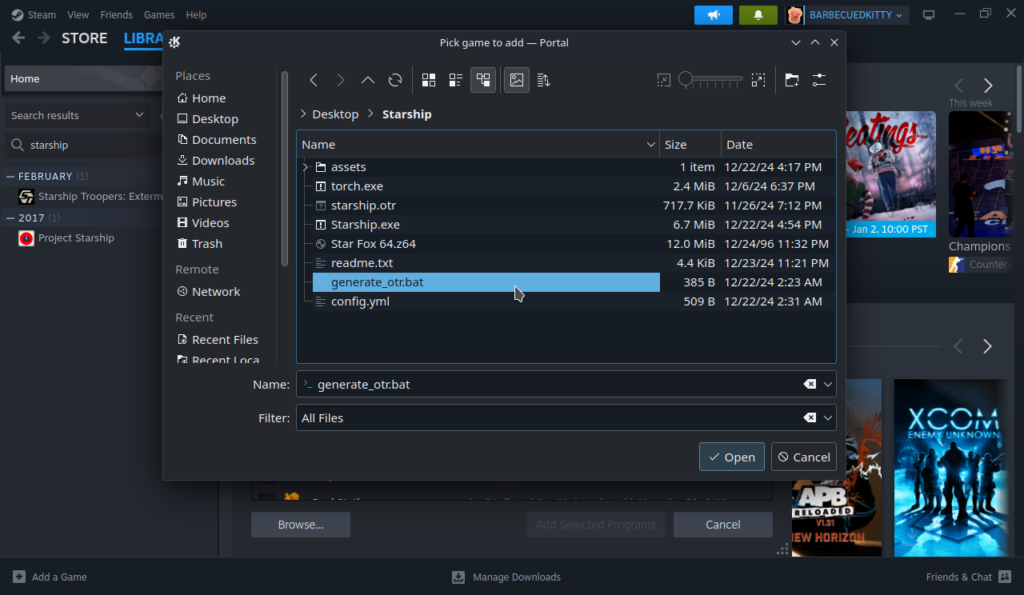This screenshot has height=595, width=1024.
Task: Click the icon zoom size slider
Action: [711, 80]
